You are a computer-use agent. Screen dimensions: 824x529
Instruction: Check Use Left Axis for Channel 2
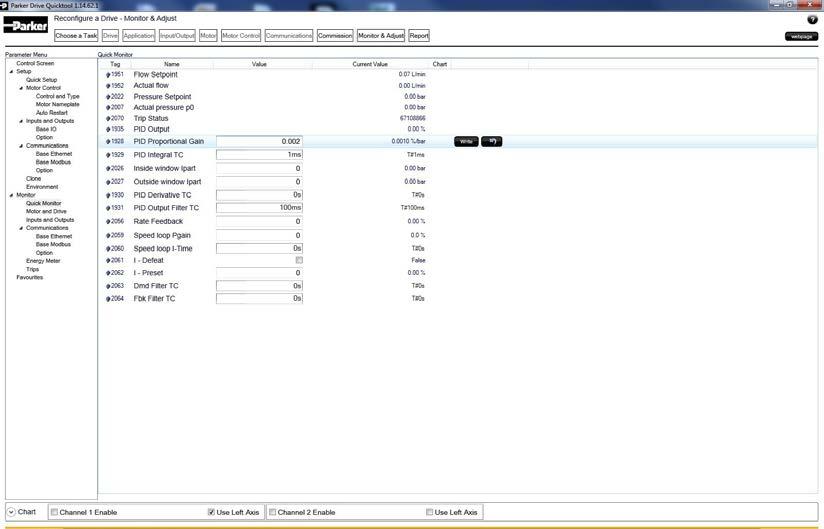click(x=429, y=512)
